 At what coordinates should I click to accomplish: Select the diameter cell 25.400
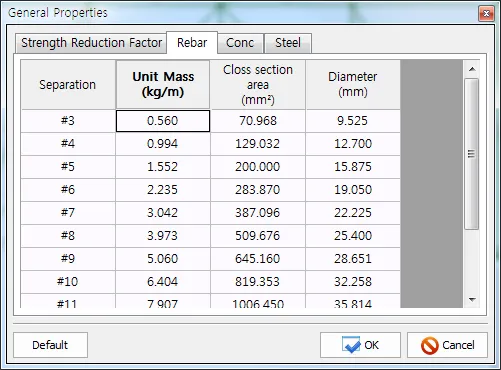point(353,236)
